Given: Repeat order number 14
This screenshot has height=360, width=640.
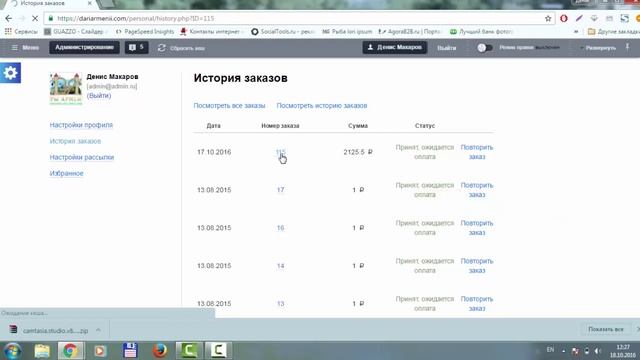Looking at the screenshot, I should click(x=477, y=266).
